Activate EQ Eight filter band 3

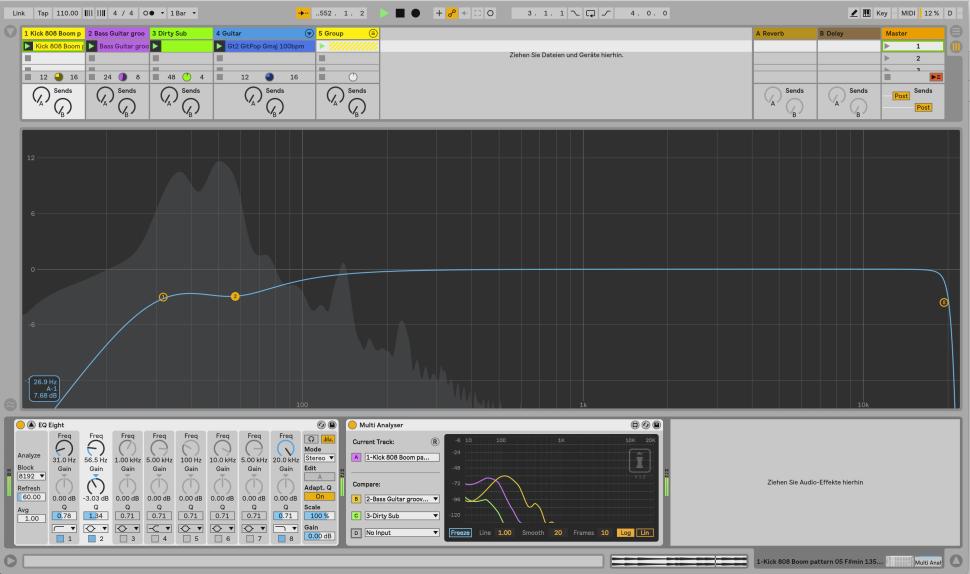pyautogui.click(x=121, y=539)
